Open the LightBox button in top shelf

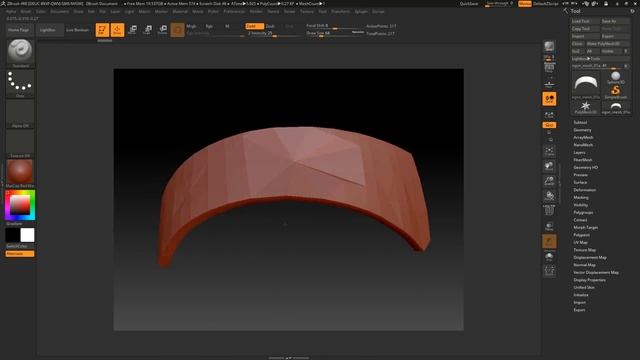(48, 30)
